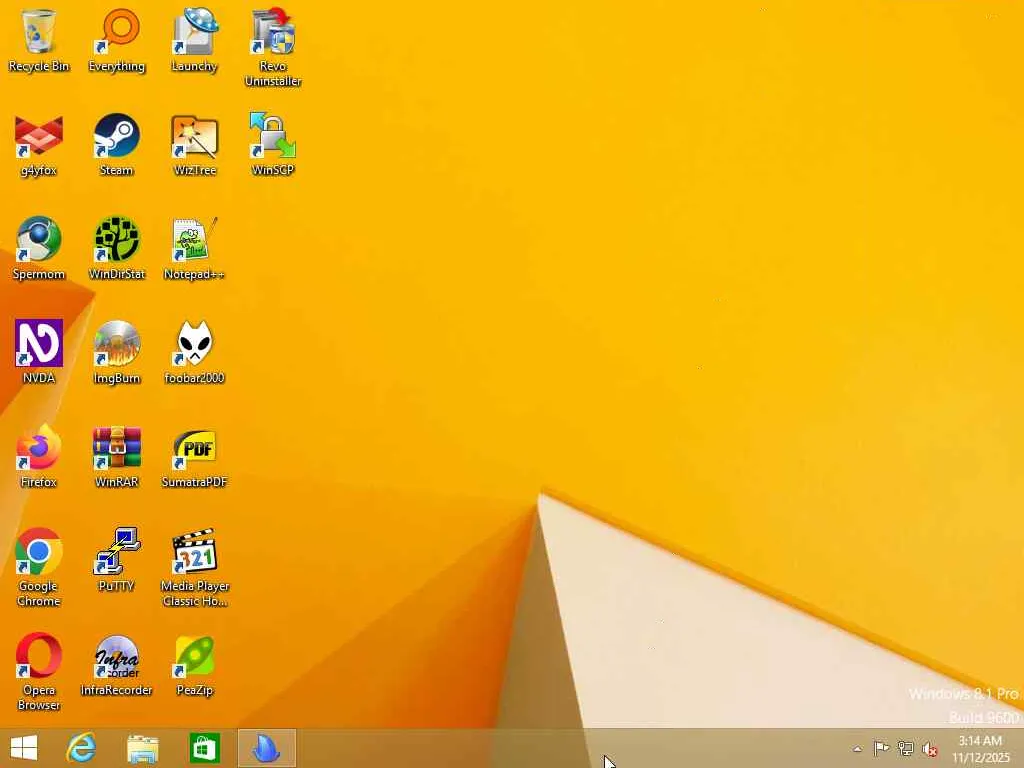Click the WizTree desktop icon
The height and width of the screenshot is (768, 1024).
pos(195,144)
